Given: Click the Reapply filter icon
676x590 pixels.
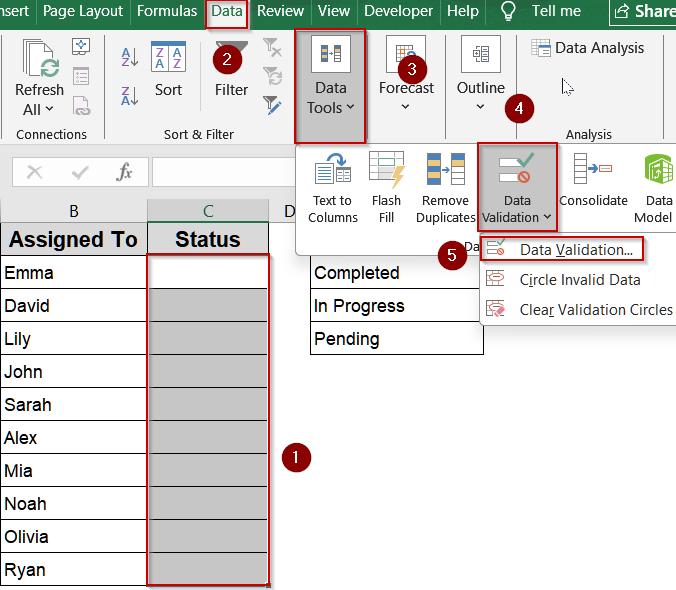Looking at the screenshot, I should [272, 76].
